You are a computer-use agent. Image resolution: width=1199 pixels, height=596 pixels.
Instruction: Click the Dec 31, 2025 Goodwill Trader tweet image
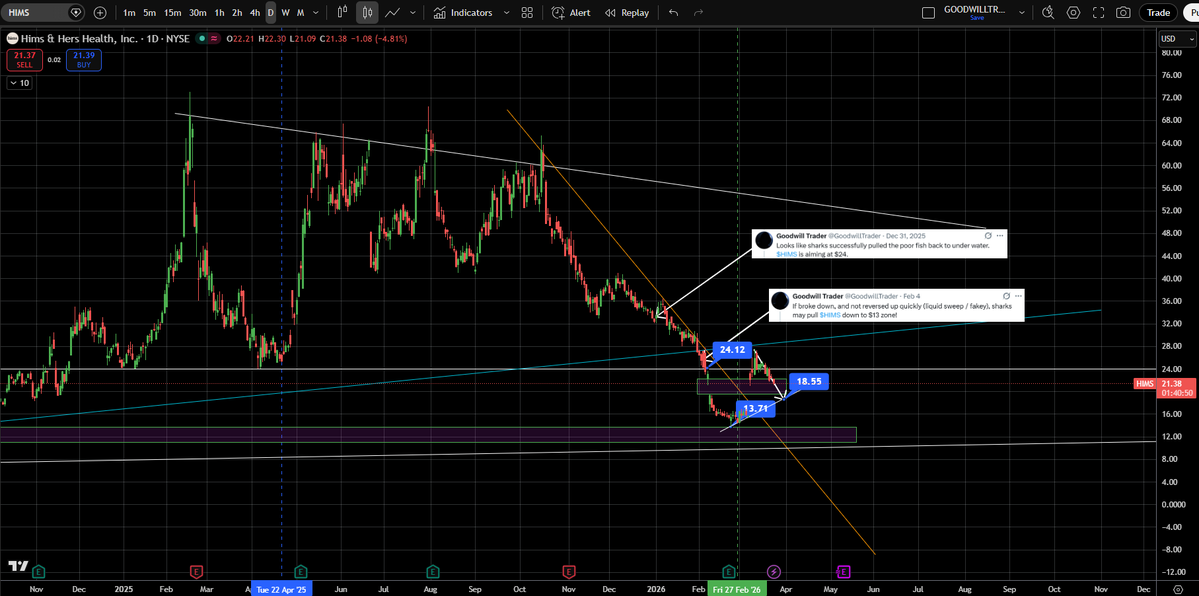[879, 243]
